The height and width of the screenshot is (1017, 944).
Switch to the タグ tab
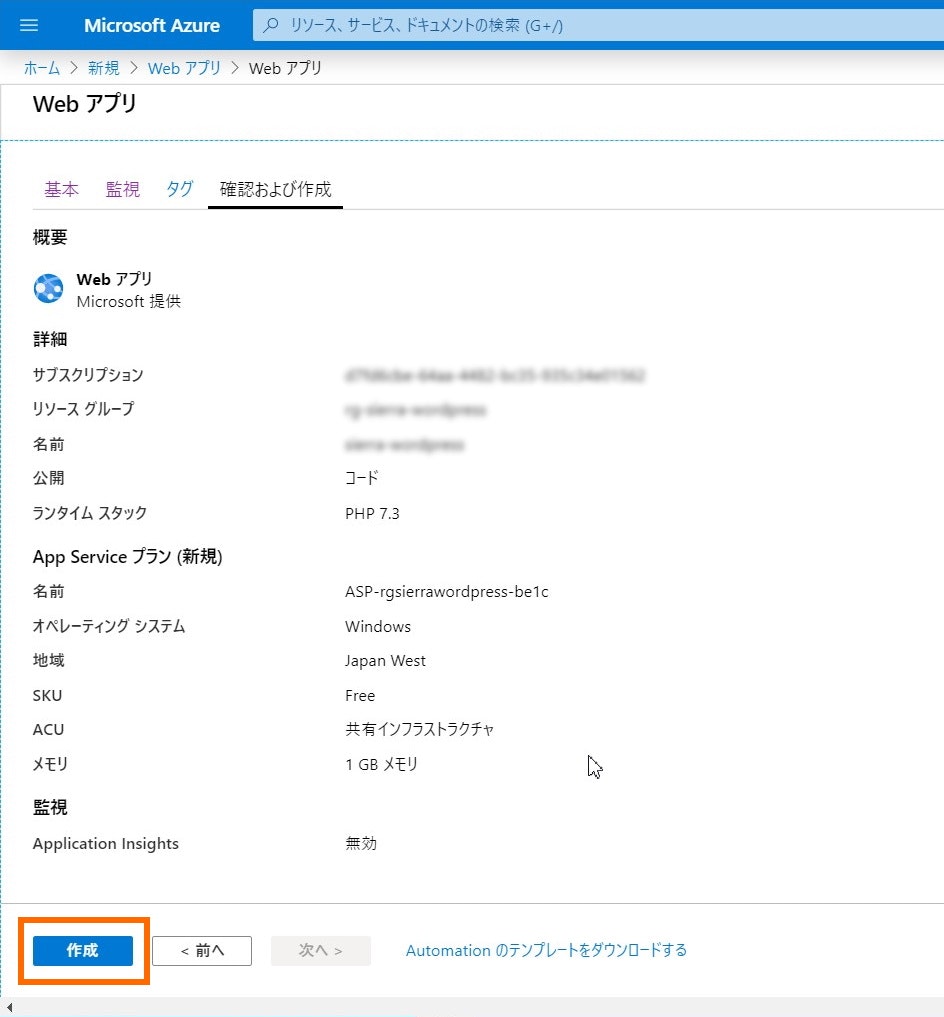pos(180,189)
